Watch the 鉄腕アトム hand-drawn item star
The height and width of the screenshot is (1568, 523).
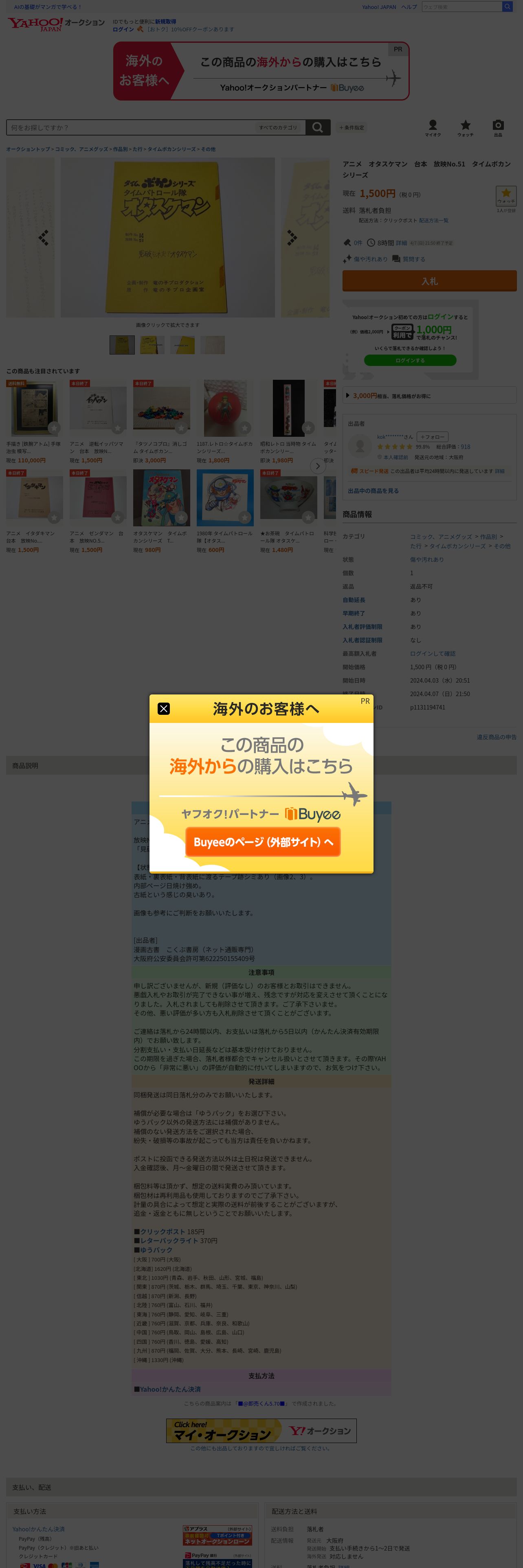54,428
